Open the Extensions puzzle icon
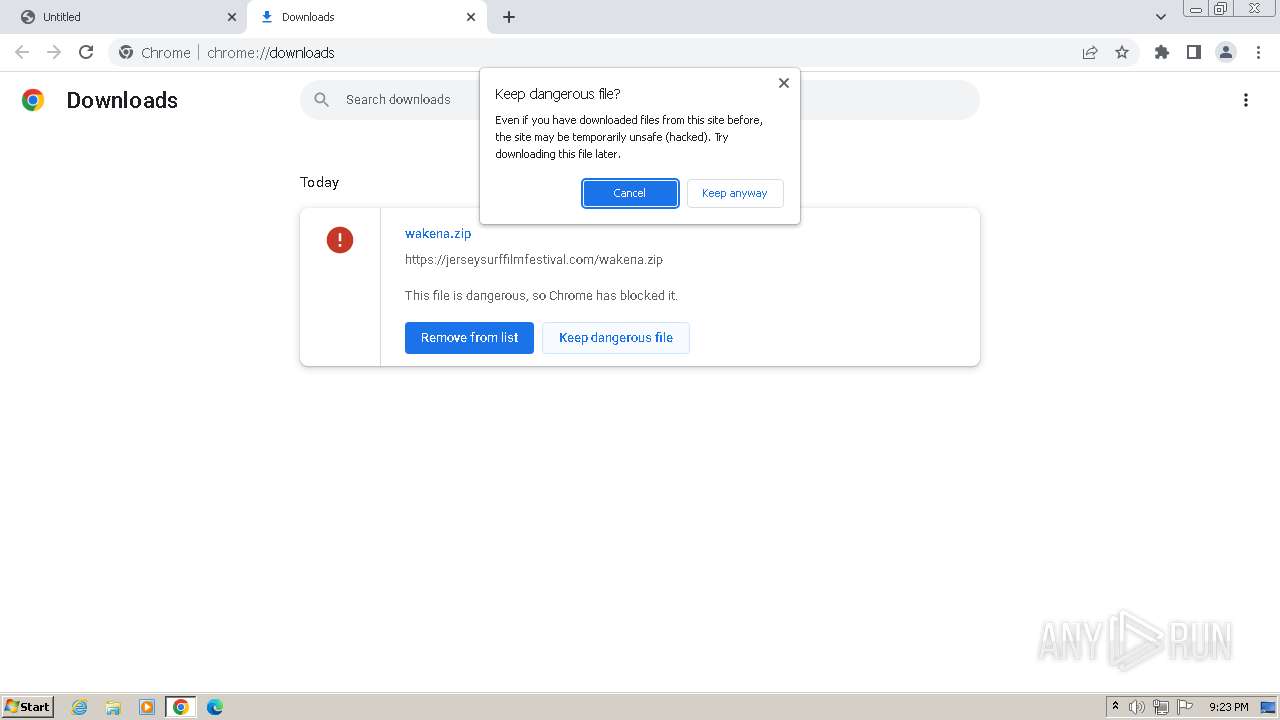The height and width of the screenshot is (720, 1280). (x=1162, y=52)
